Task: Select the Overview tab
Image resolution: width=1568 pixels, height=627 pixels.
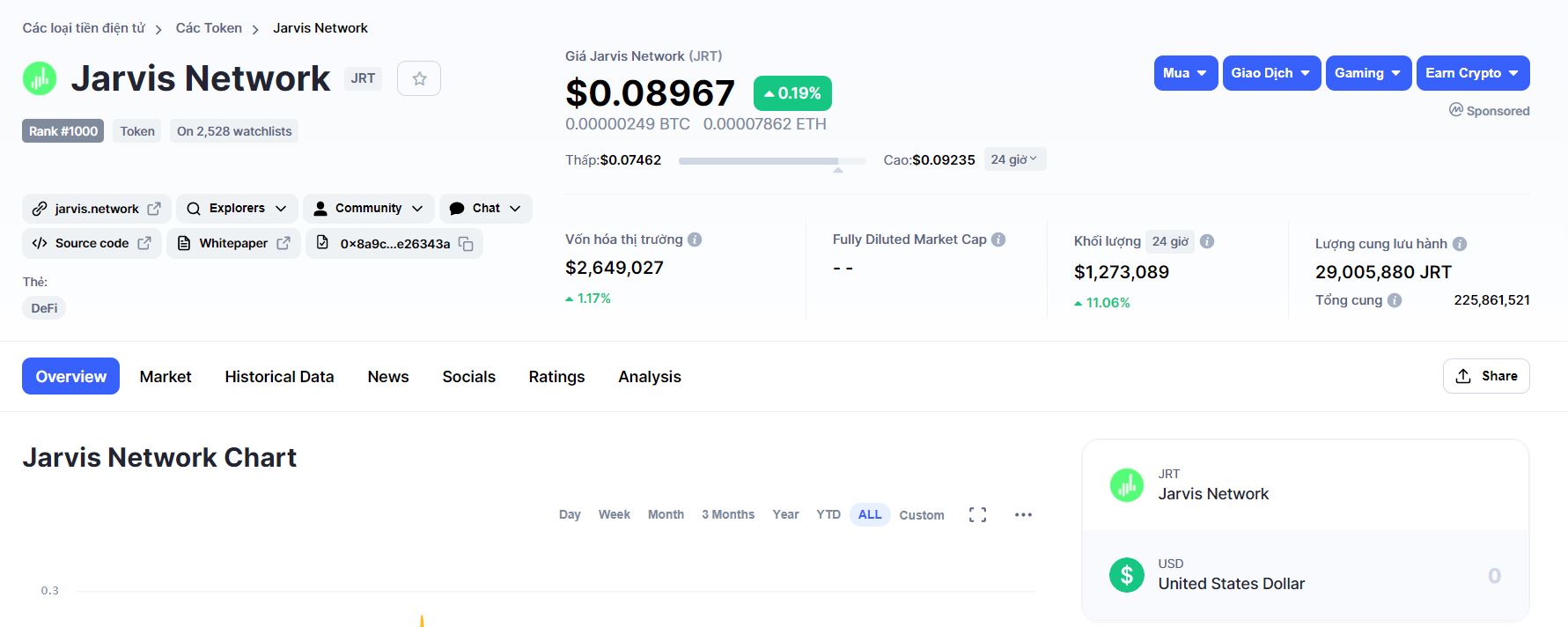Action: click(x=70, y=376)
